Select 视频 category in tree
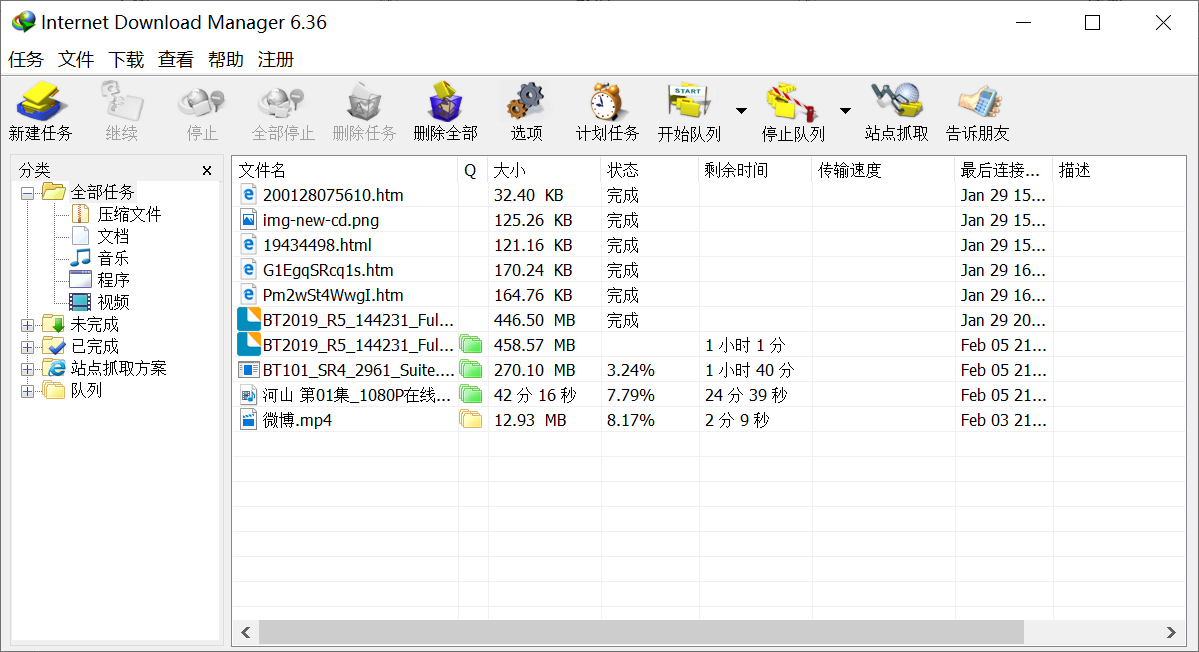The image size is (1199, 652). 113,303
